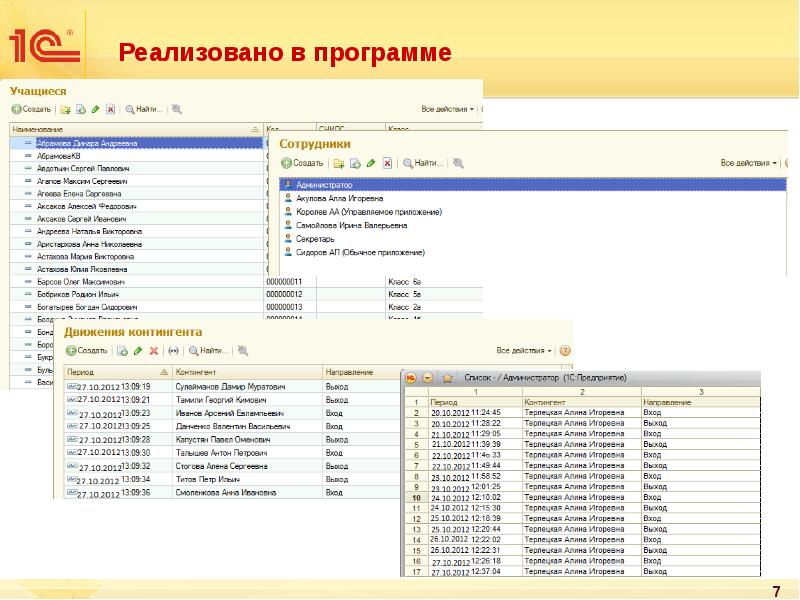Click Найти... in the Учащиеся toolbar
The width and height of the screenshot is (800, 600).
(144, 109)
